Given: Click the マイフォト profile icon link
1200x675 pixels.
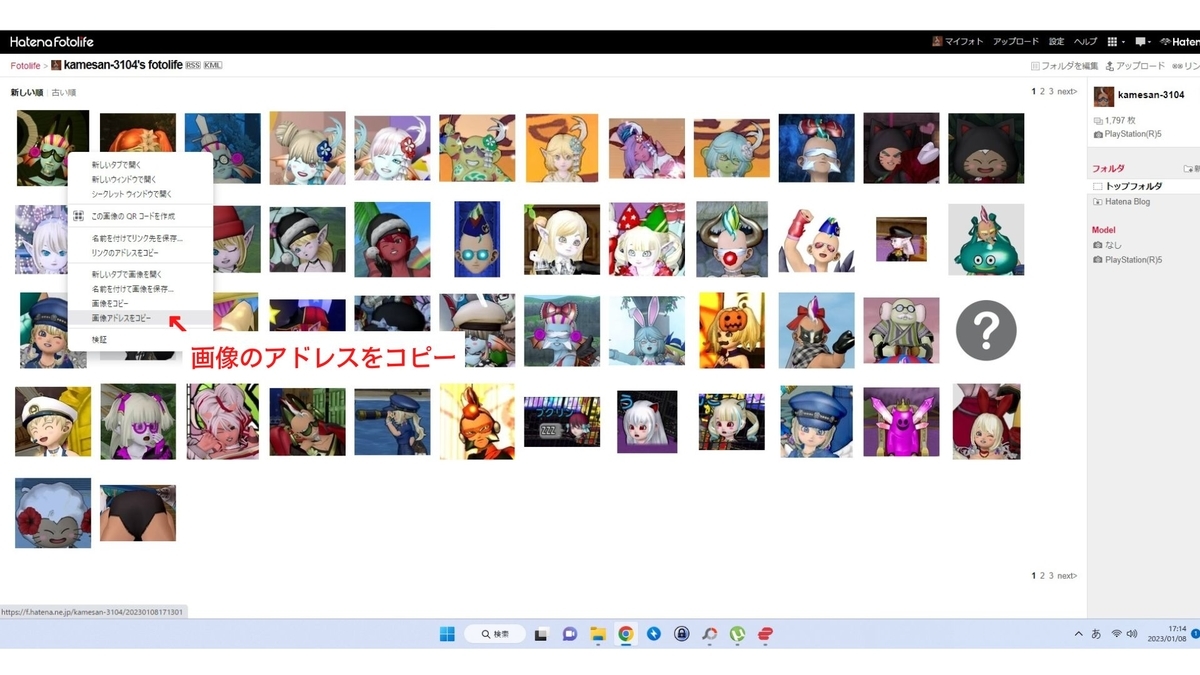Looking at the screenshot, I should tap(958, 42).
